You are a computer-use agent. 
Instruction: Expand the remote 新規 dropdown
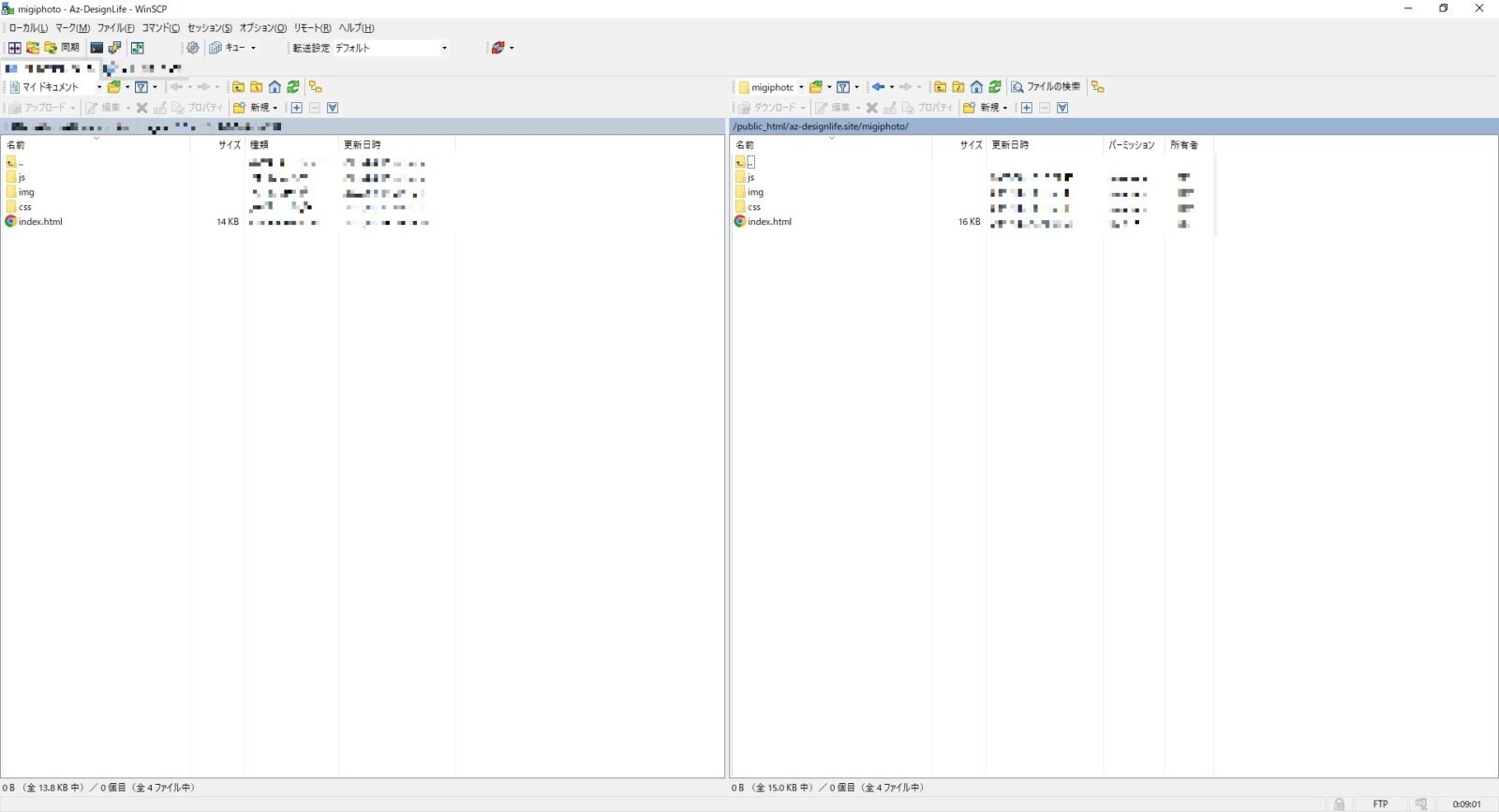click(x=1005, y=108)
